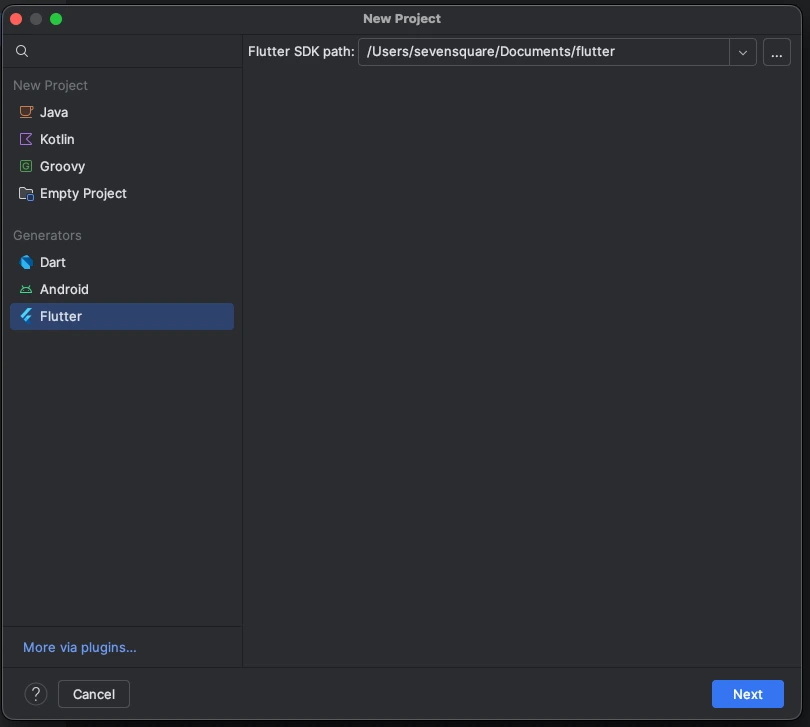Open the More via plugins link
810x727 pixels.
[x=80, y=648]
